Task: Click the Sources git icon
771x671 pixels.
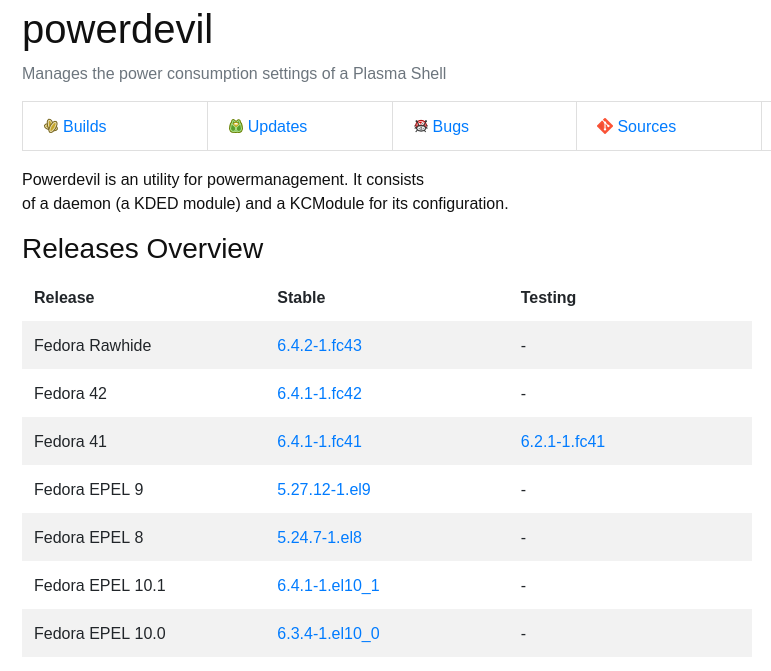Action: (x=605, y=126)
